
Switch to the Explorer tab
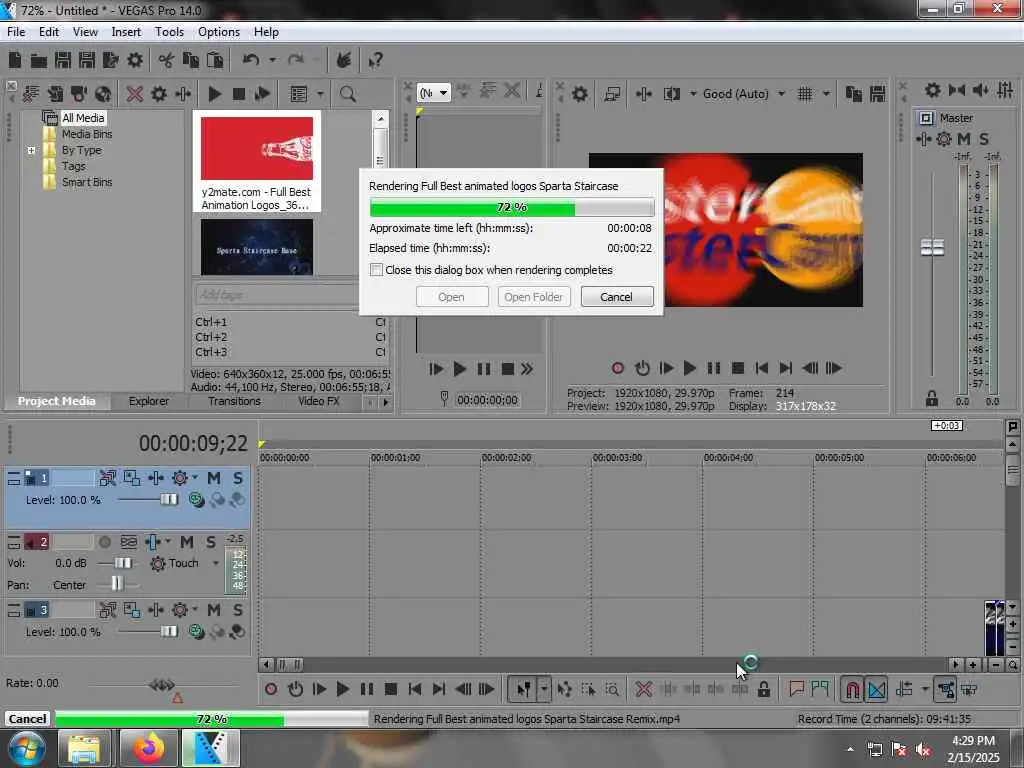(148, 401)
